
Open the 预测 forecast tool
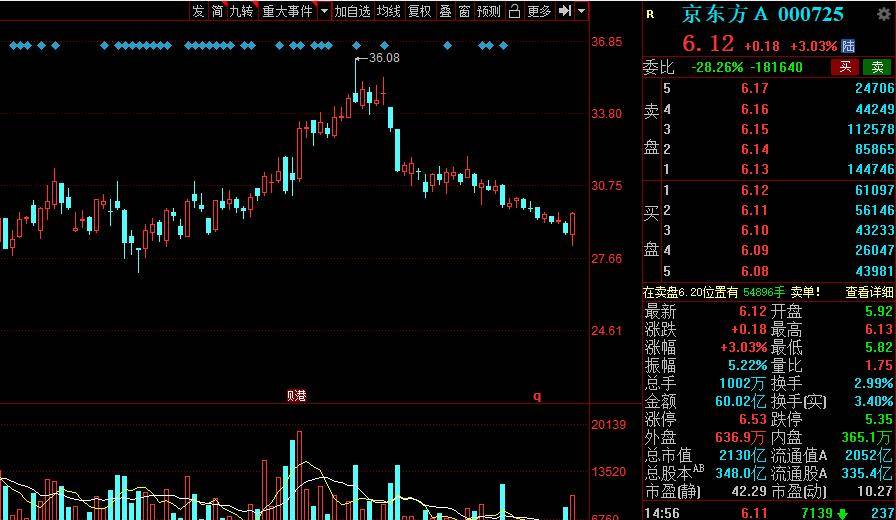(489, 11)
